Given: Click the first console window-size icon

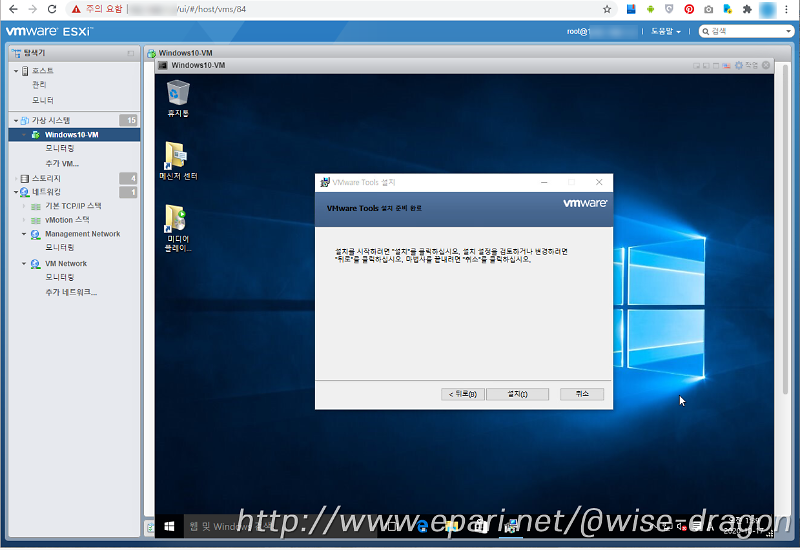Looking at the screenshot, I should click(696, 66).
